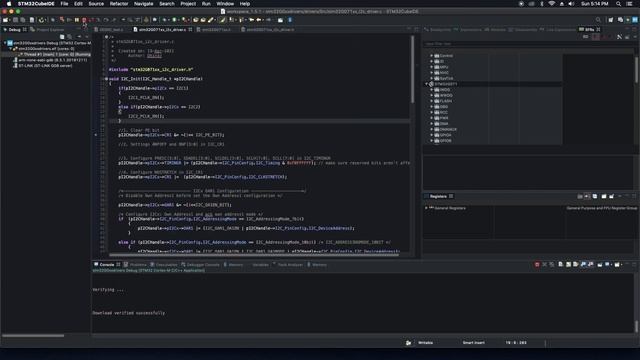The width and height of the screenshot is (640, 360).
Task: Click the menu bar clock Sun 5:14 PM
Action: [x=595, y=4]
